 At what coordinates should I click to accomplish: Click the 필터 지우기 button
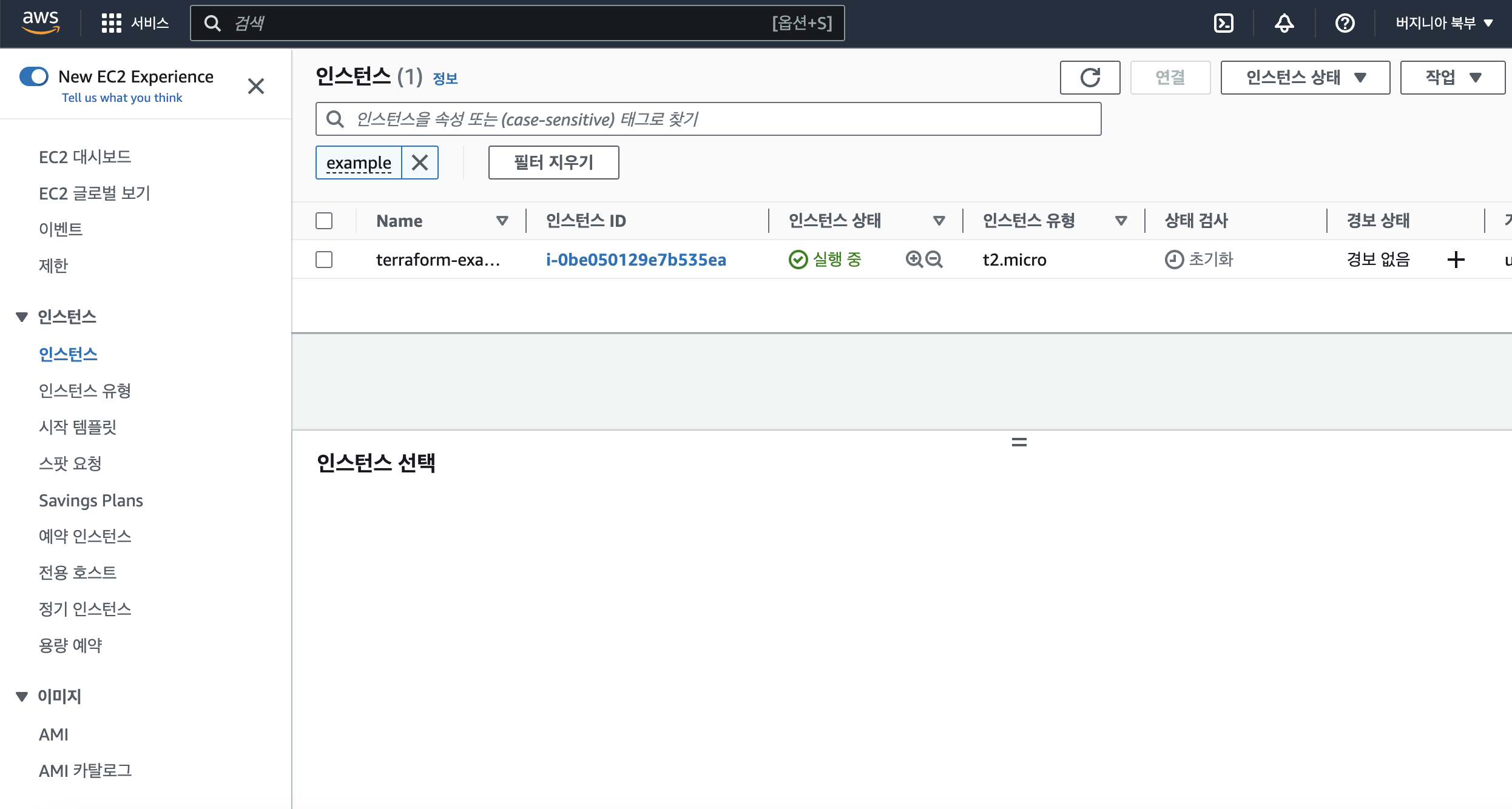click(553, 163)
